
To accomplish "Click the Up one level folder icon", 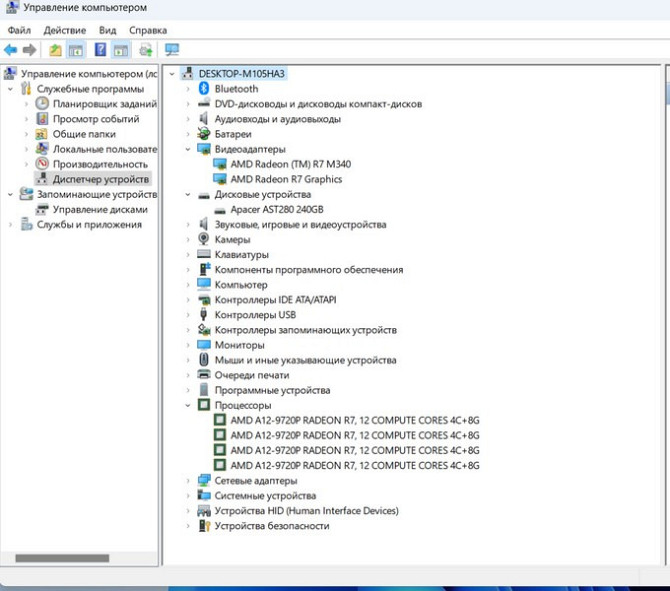I will click(55, 50).
